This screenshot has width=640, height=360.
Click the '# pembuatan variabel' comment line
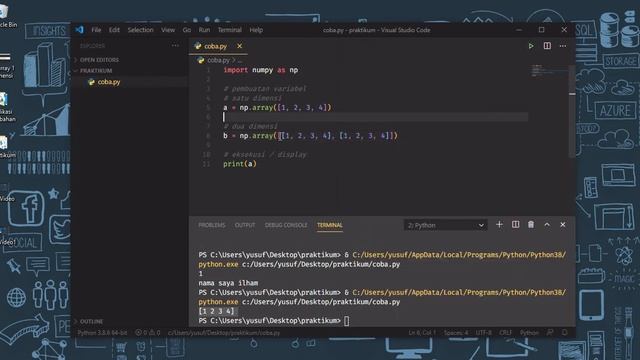pos(264,89)
